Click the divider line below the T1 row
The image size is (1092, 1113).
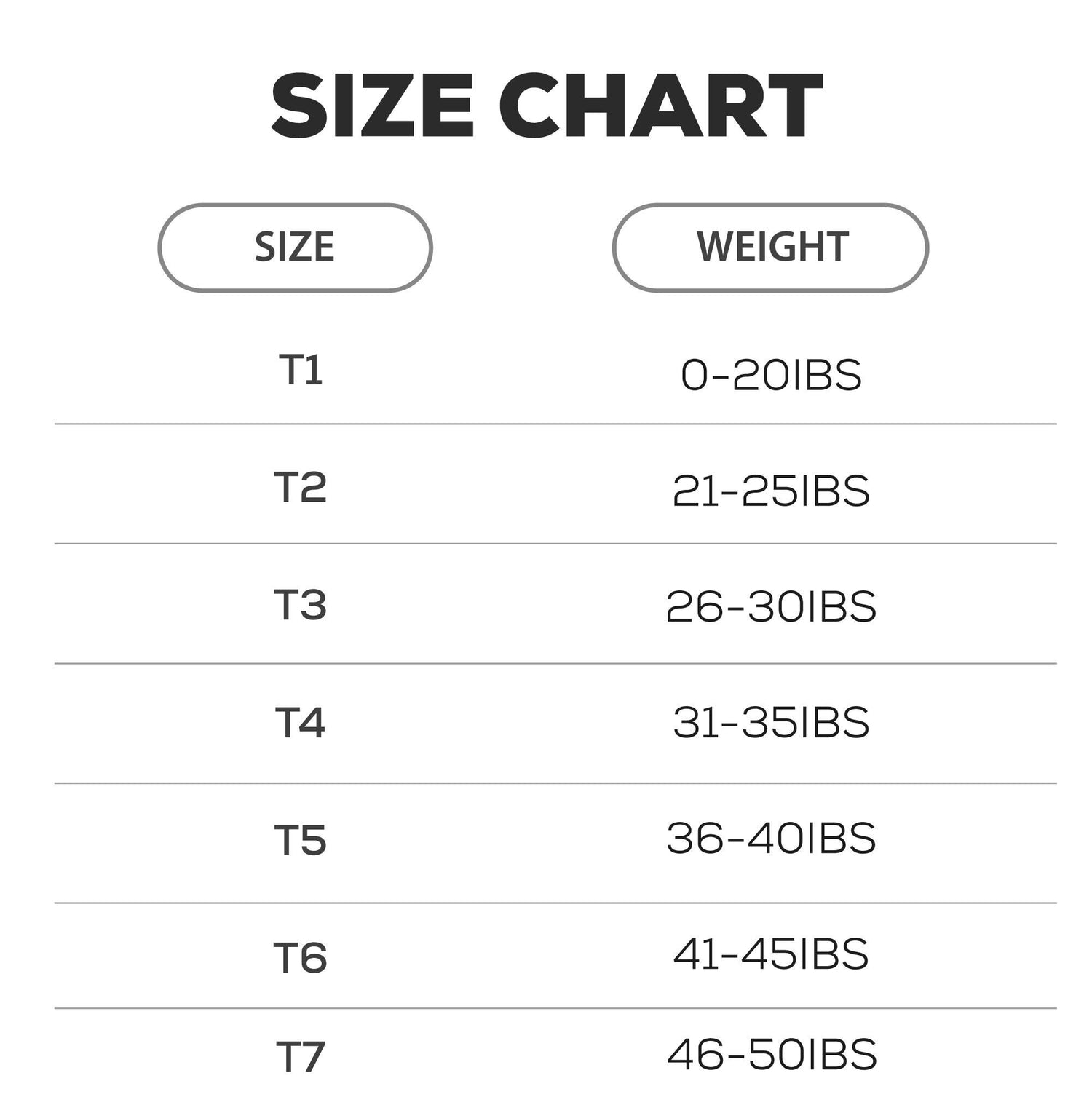point(555,424)
